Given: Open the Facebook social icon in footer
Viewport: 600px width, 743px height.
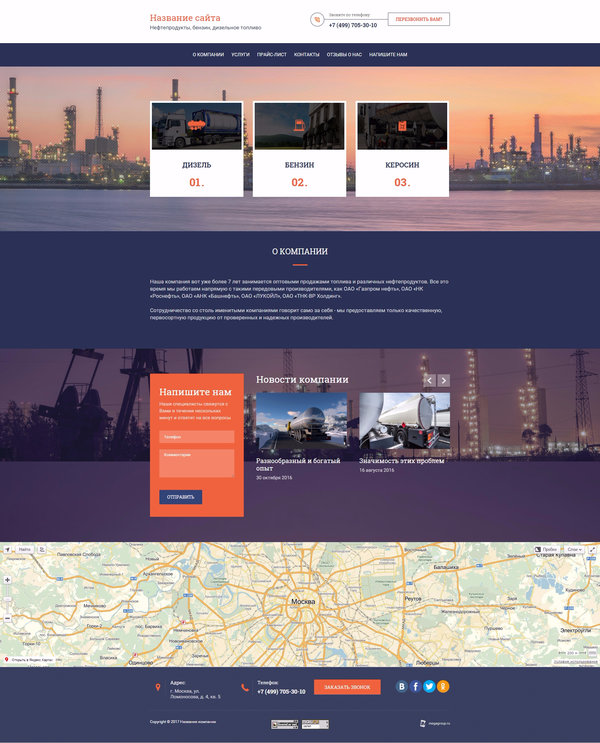Looking at the screenshot, I should (x=415, y=686).
